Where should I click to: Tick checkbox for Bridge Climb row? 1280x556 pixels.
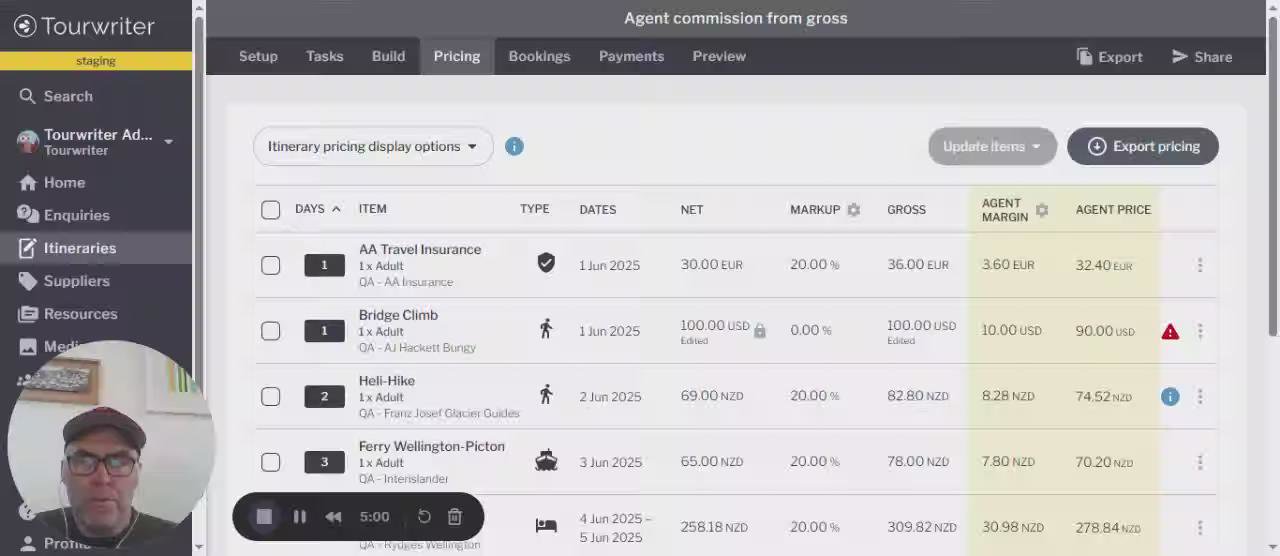tap(271, 331)
